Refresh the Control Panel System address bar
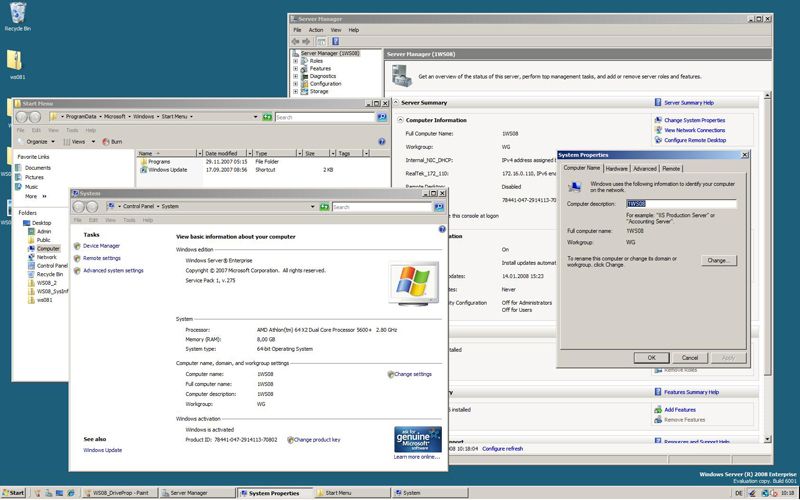The height and width of the screenshot is (500, 800). (x=324, y=207)
